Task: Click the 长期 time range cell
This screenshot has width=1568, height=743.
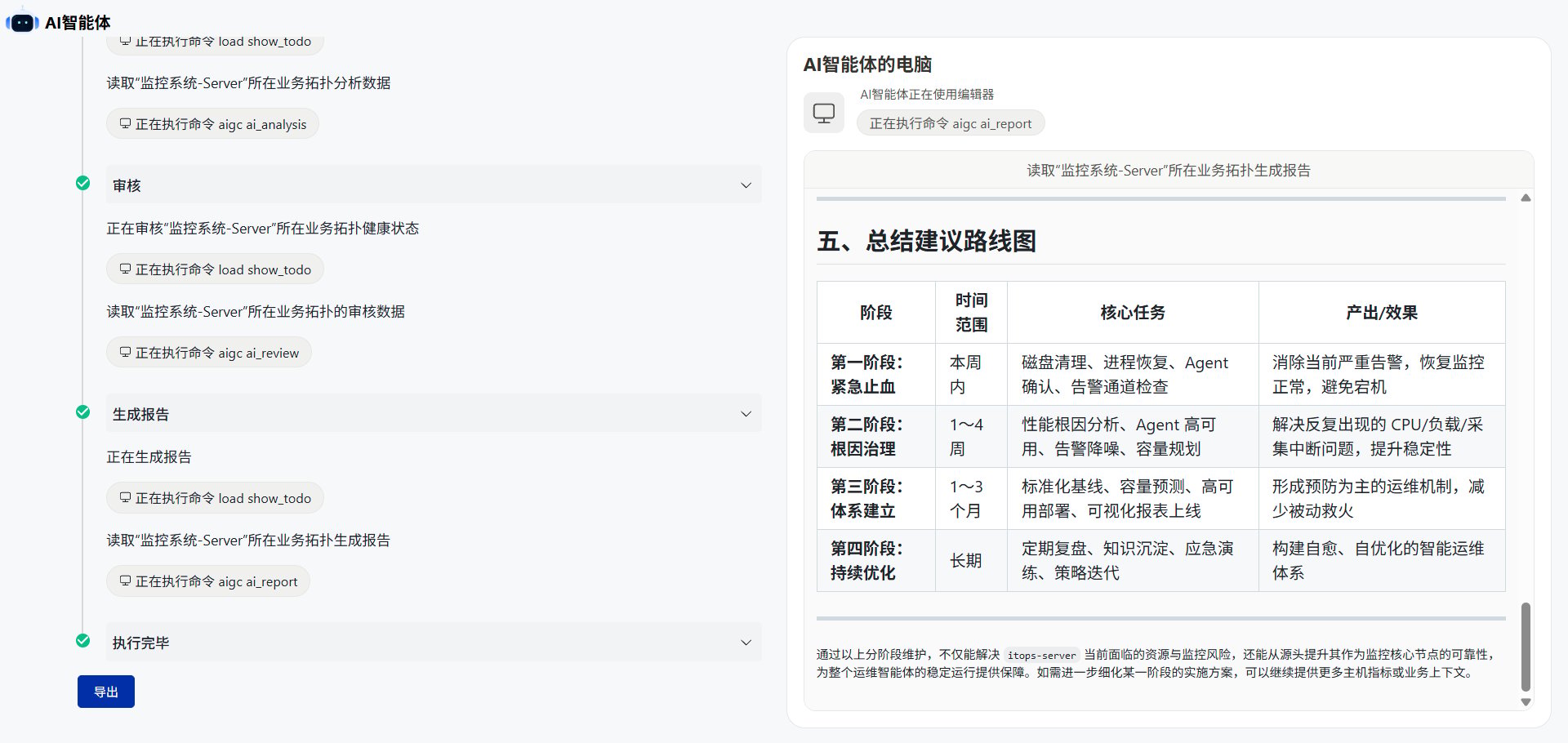Action: pos(971,560)
